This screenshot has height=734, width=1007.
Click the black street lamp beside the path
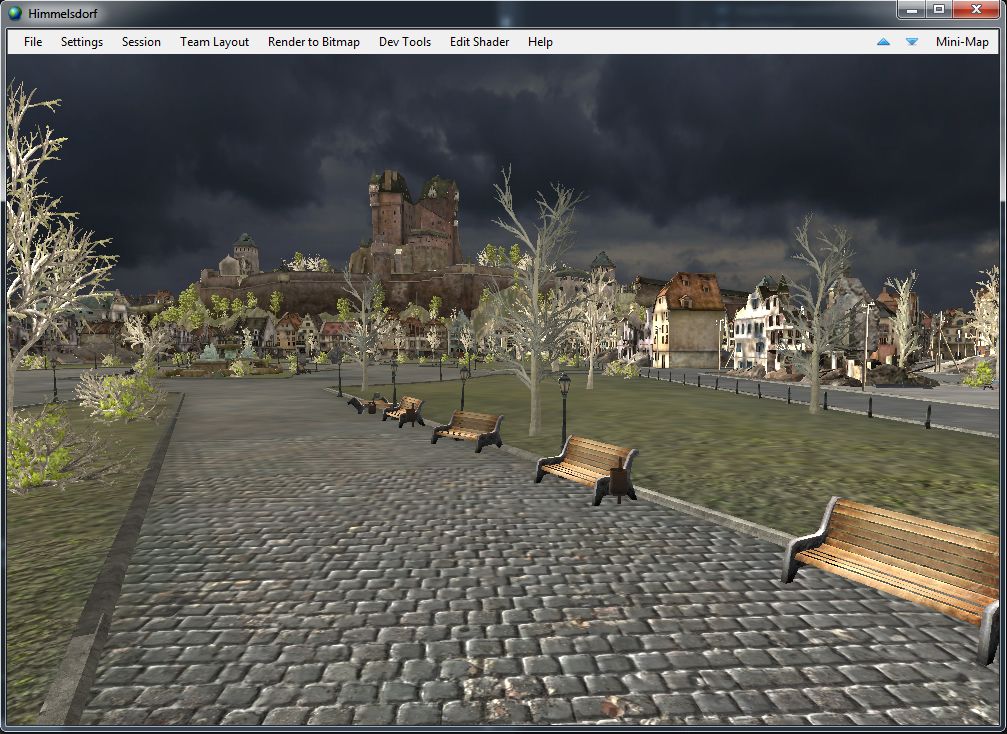(564, 408)
